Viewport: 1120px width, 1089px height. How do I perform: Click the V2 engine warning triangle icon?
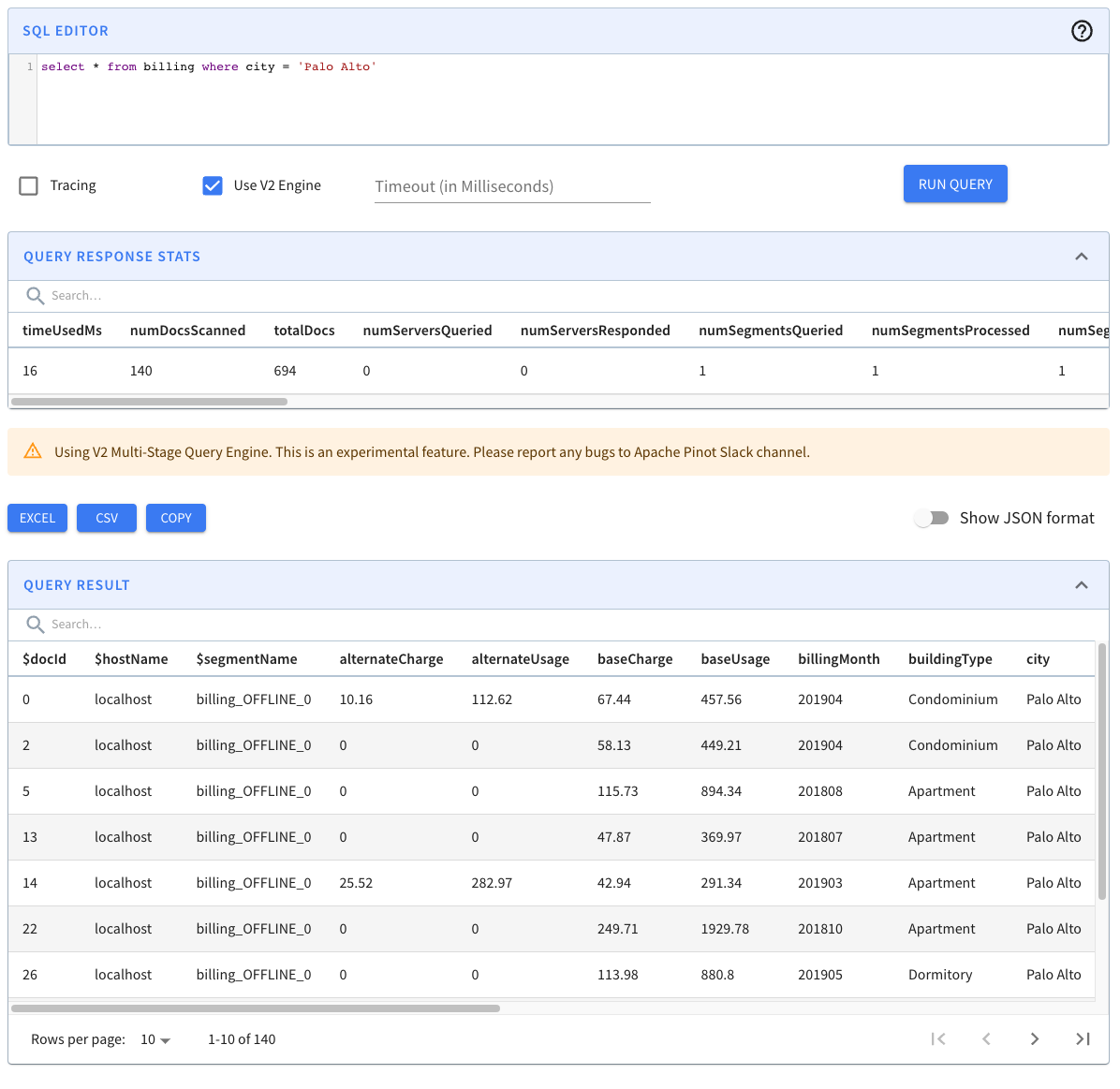point(33,451)
